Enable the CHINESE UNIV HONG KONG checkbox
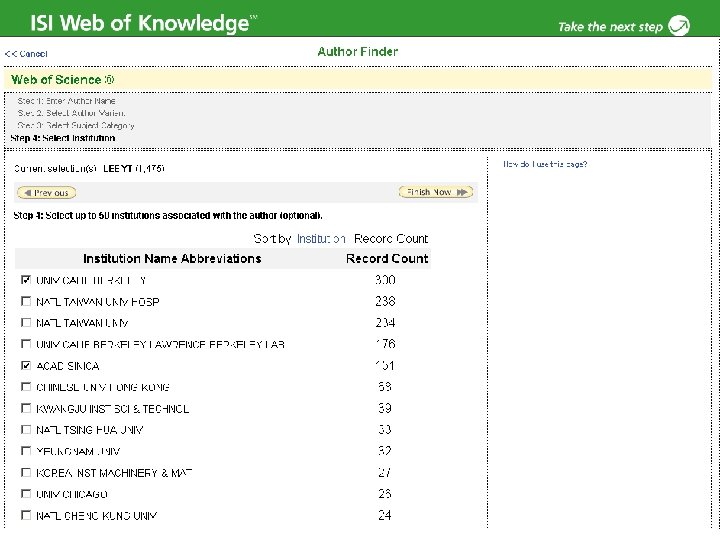The image size is (720, 540). pos(26,387)
